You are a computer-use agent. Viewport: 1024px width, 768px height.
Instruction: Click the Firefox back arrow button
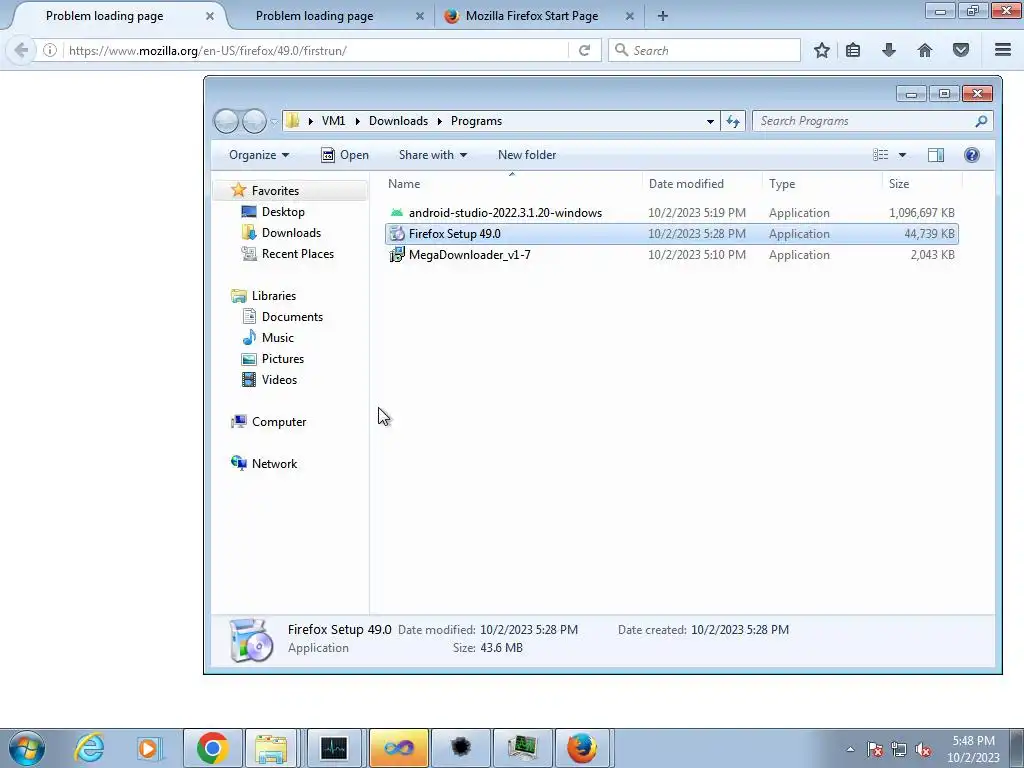point(21,50)
